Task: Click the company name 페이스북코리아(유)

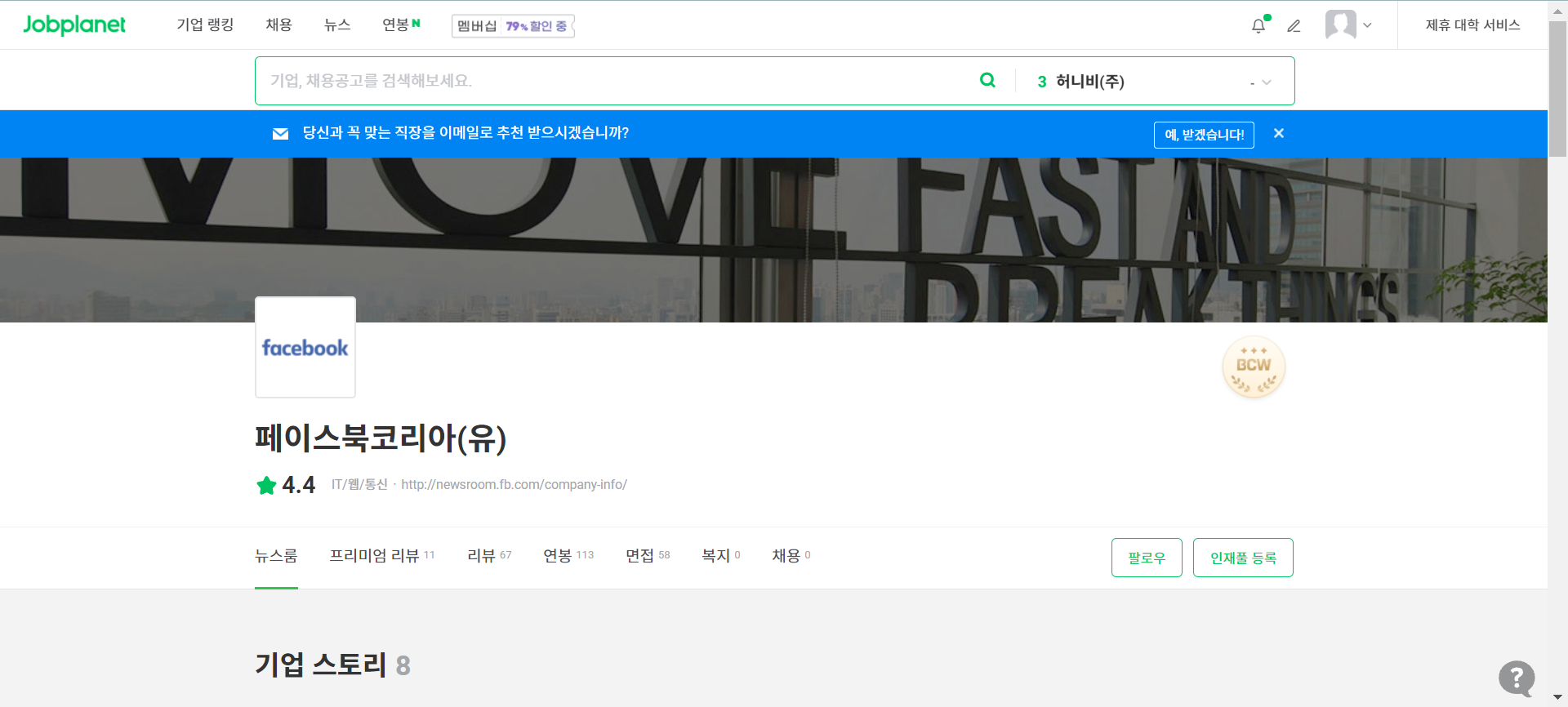Action: coord(381,438)
